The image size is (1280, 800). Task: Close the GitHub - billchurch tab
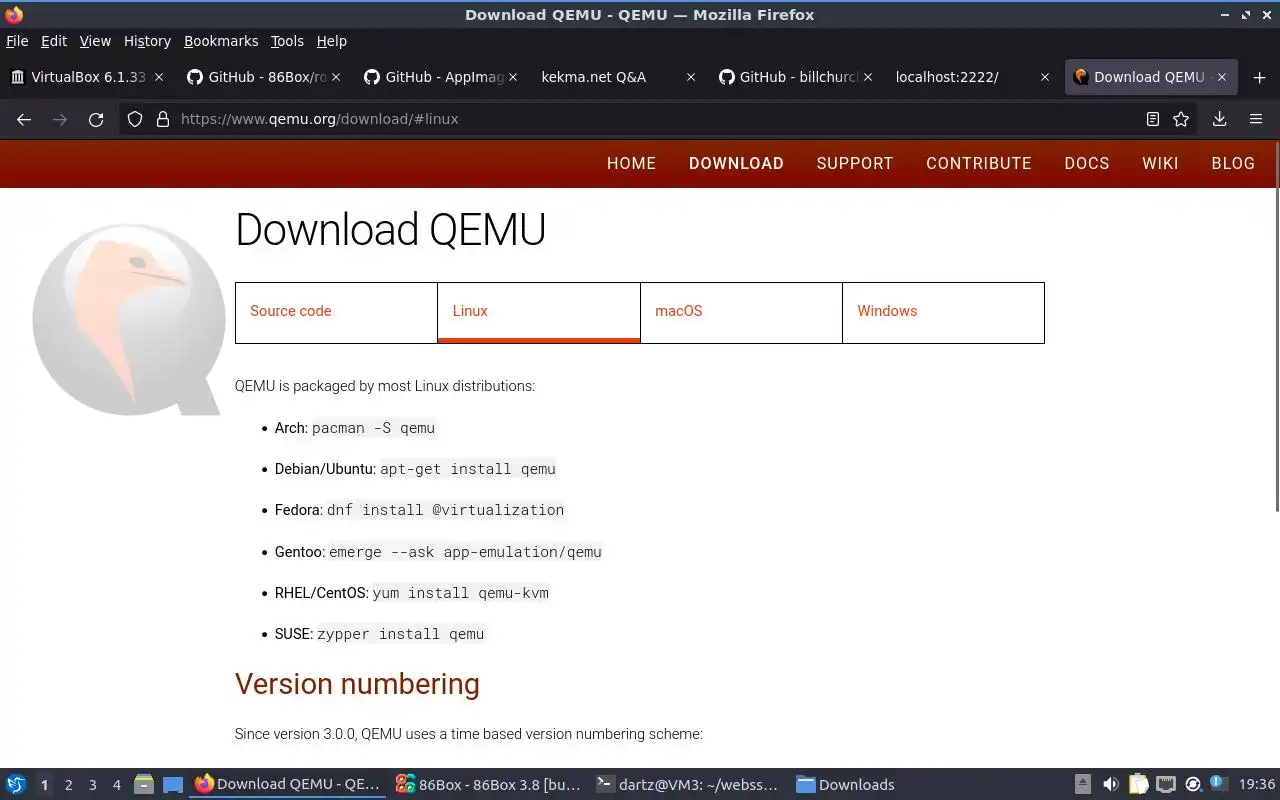pyautogui.click(x=868, y=77)
